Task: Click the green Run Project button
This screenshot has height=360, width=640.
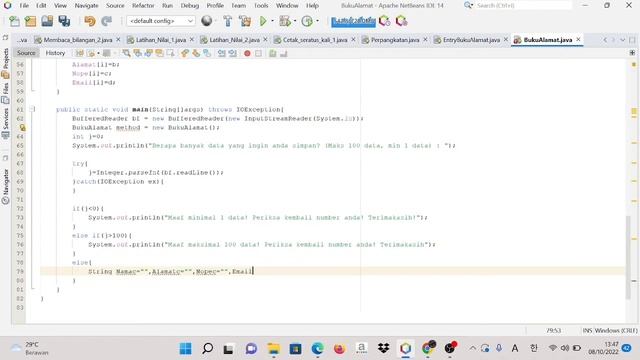Action: 263,21
